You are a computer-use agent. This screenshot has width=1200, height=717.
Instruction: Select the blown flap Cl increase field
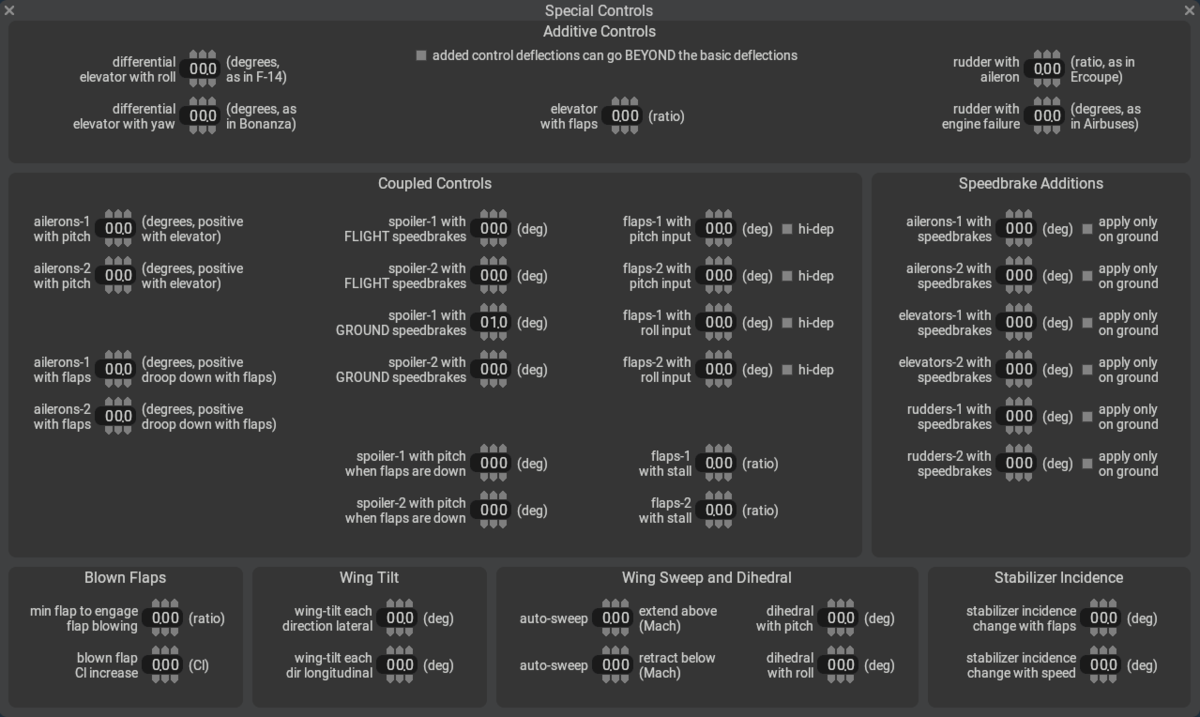[x=165, y=665]
